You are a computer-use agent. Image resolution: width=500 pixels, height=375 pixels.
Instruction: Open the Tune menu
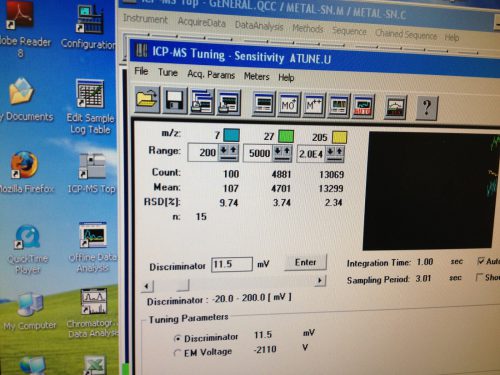point(168,72)
